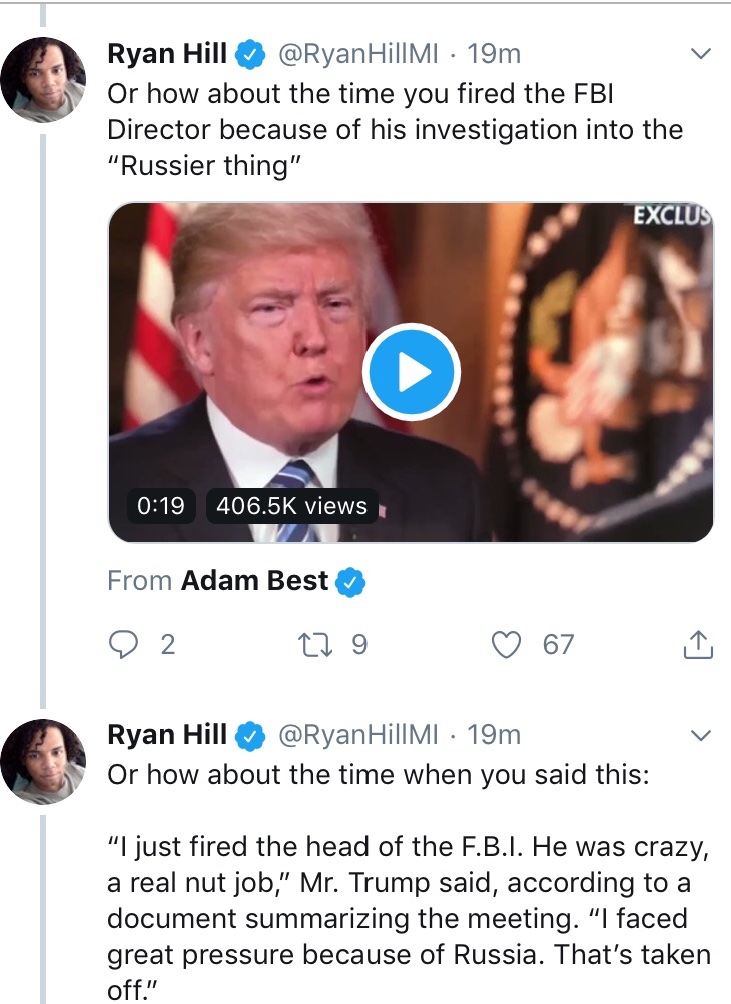Image resolution: width=731 pixels, height=1004 pixels.
Task: Tap the 406.5K views label on the video
Action: 291,506
